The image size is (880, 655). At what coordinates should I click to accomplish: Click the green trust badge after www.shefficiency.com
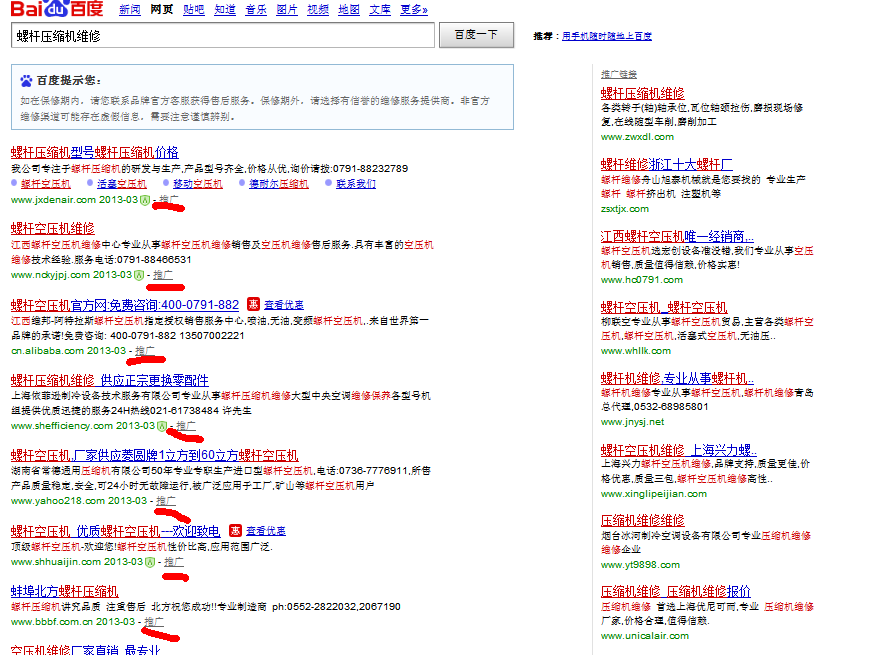tap(162, 426)
